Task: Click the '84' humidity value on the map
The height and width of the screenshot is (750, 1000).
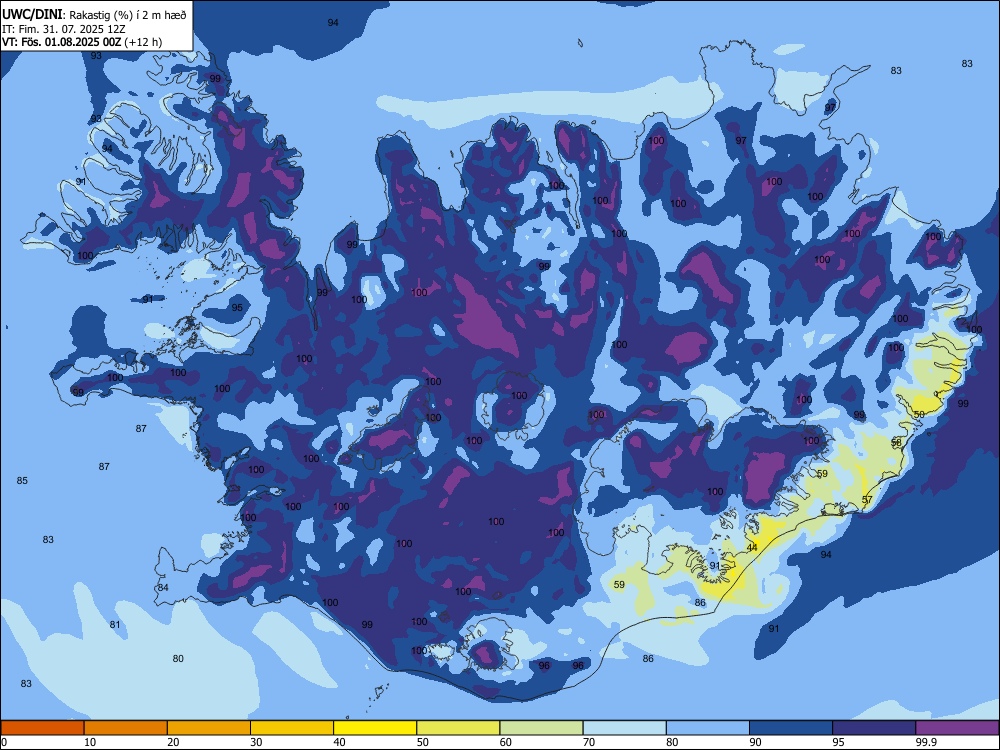Action: pos(163,587)
